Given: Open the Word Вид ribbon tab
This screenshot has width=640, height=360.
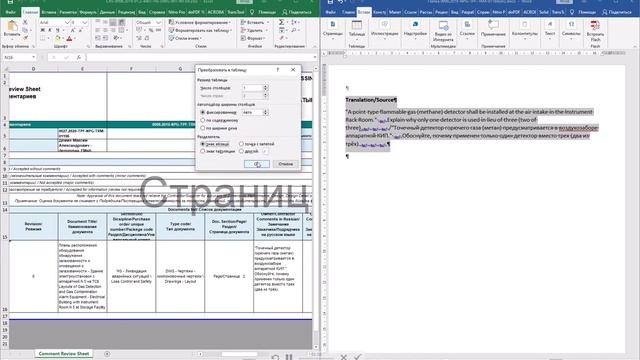Looking at the screenshot, I should tap(454, 12).
